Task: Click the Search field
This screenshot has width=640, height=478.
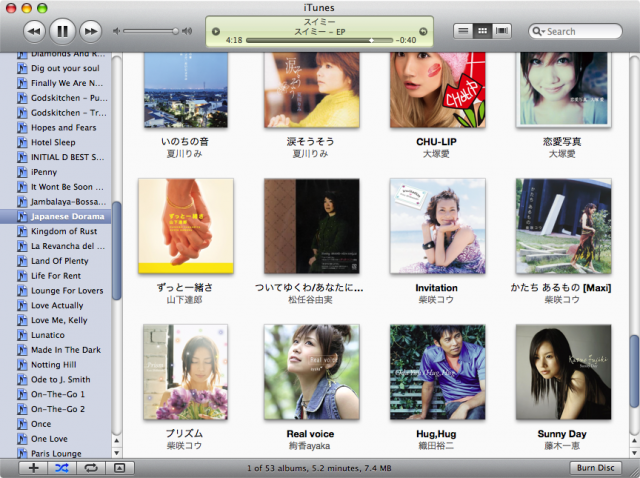Action: (x=575, y=31)
